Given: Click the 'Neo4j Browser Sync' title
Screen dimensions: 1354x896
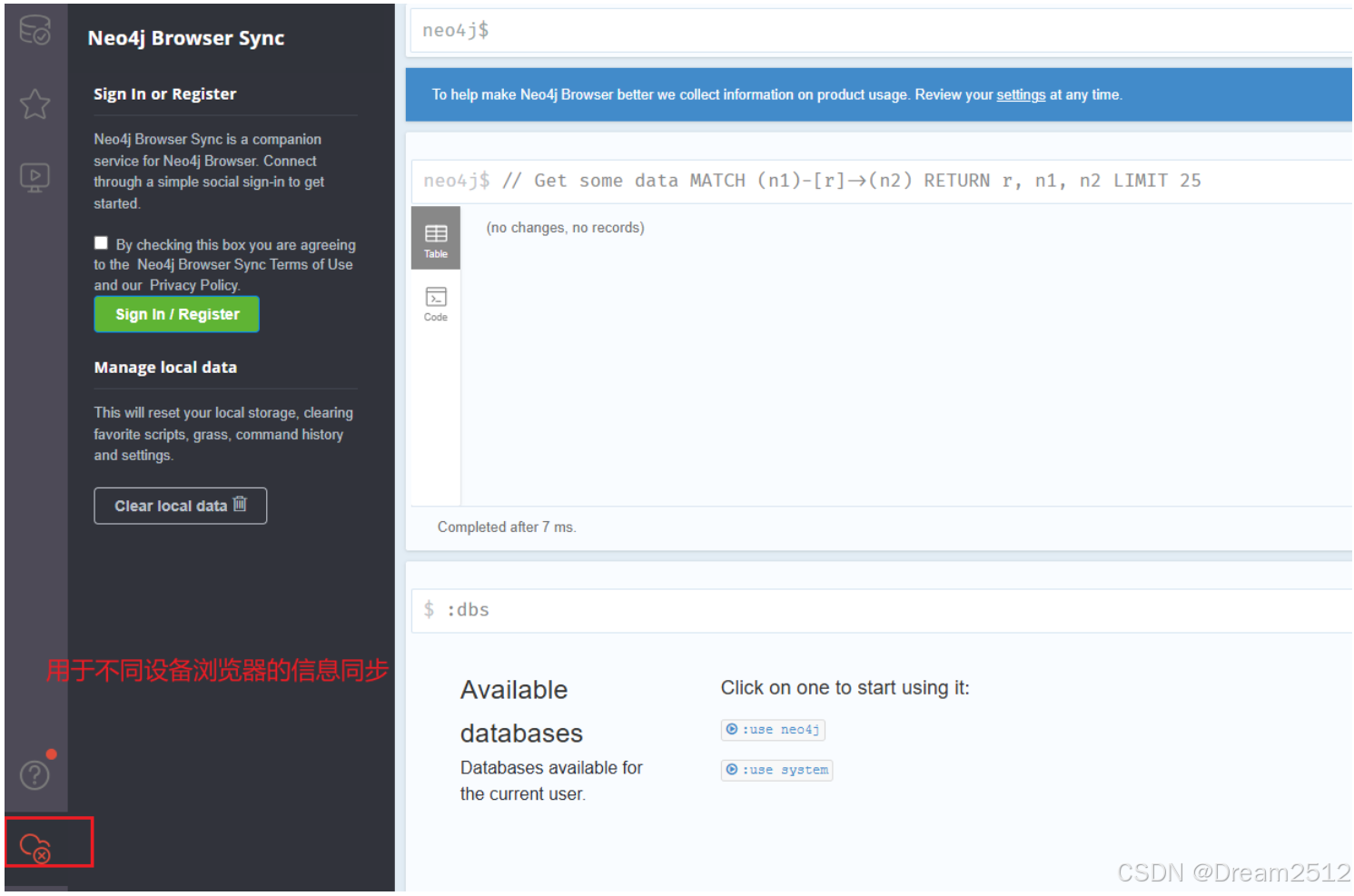Looking at the screenshot, I should [186, 38].
